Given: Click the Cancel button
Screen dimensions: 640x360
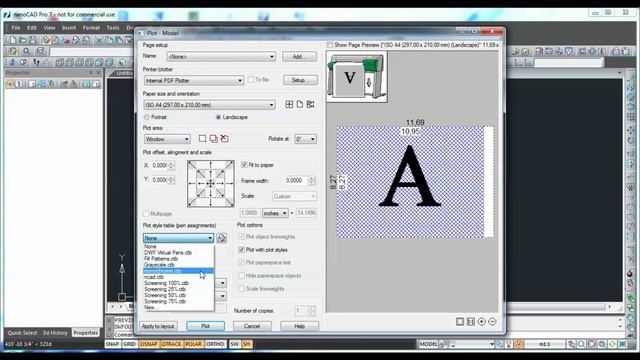Looking at the screenshot, I should (252, 326).
